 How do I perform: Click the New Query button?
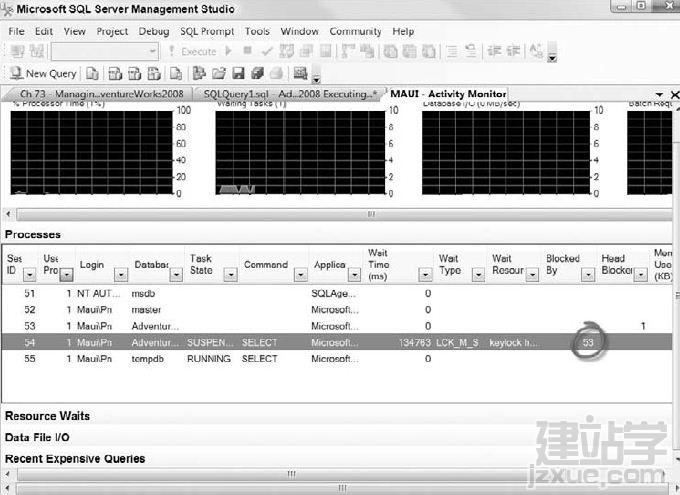tap(42, 73)
